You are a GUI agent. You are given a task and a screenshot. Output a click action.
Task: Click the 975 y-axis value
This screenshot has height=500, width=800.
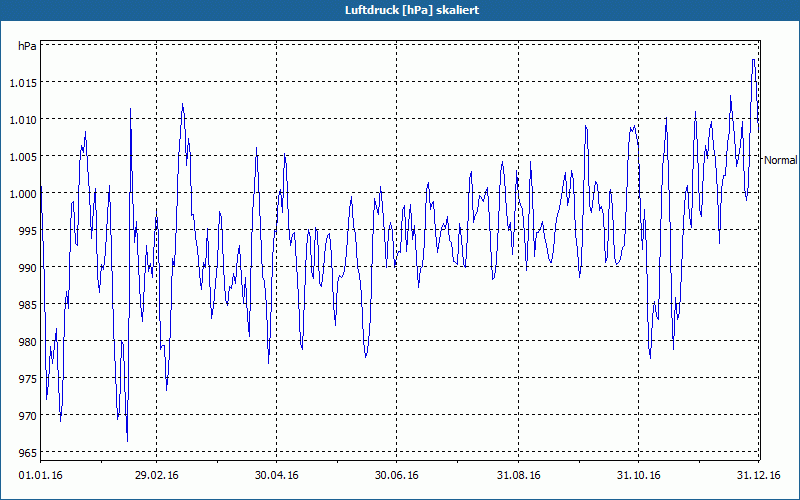(28, 379)
